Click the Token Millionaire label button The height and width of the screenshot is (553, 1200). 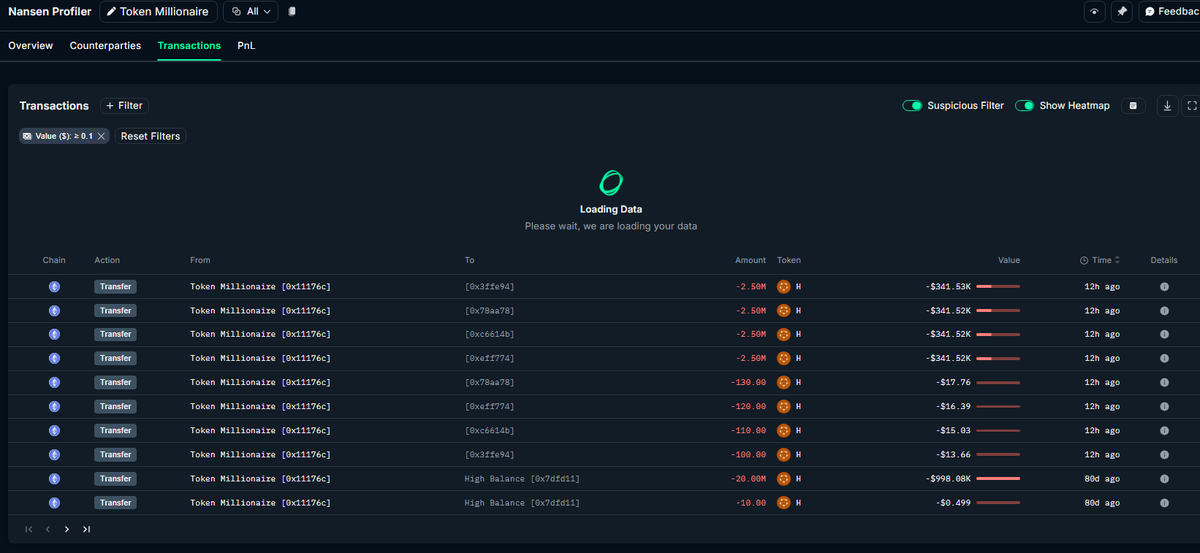158,12
